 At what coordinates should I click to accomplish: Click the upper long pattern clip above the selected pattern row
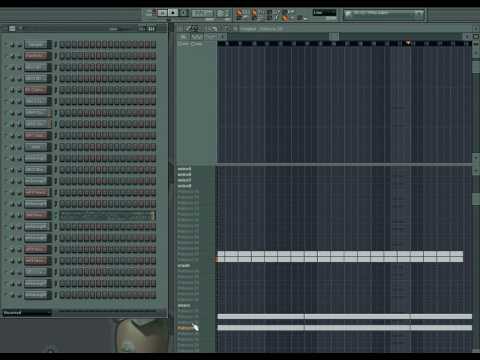344,316
